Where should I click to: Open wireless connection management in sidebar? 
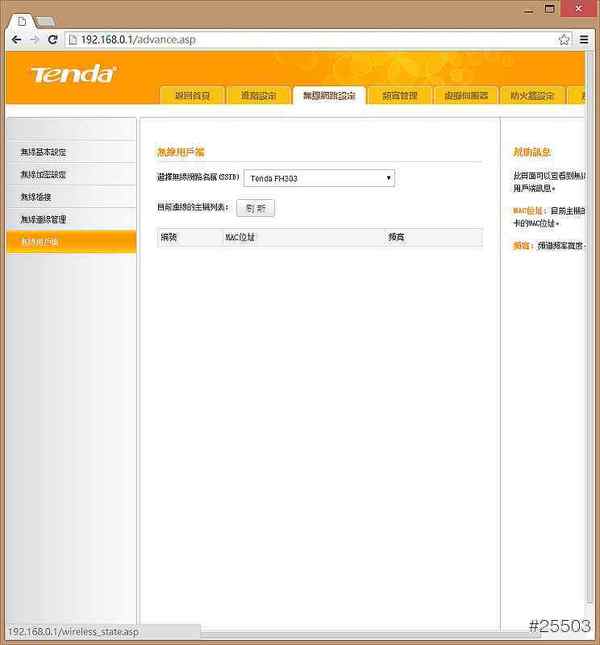click(x=72, y=219)
